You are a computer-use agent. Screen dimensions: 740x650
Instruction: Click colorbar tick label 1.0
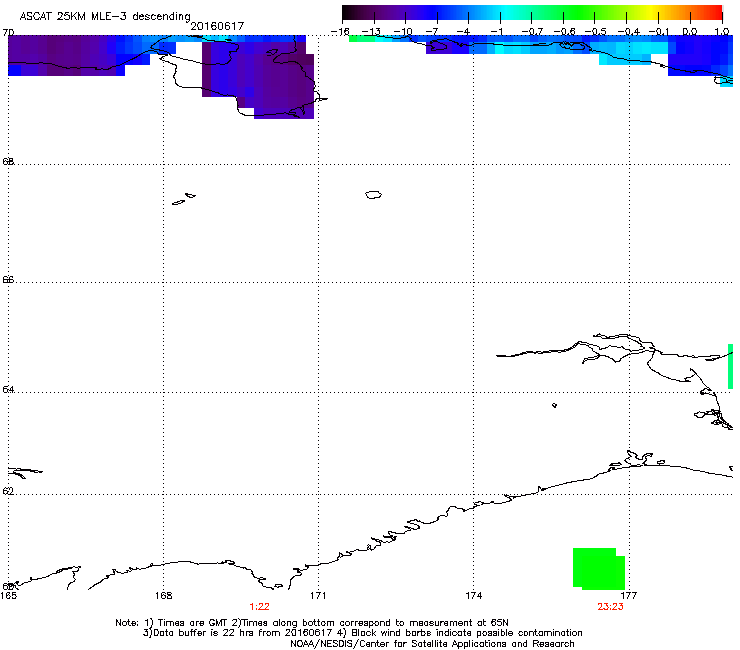click(722, 32)
